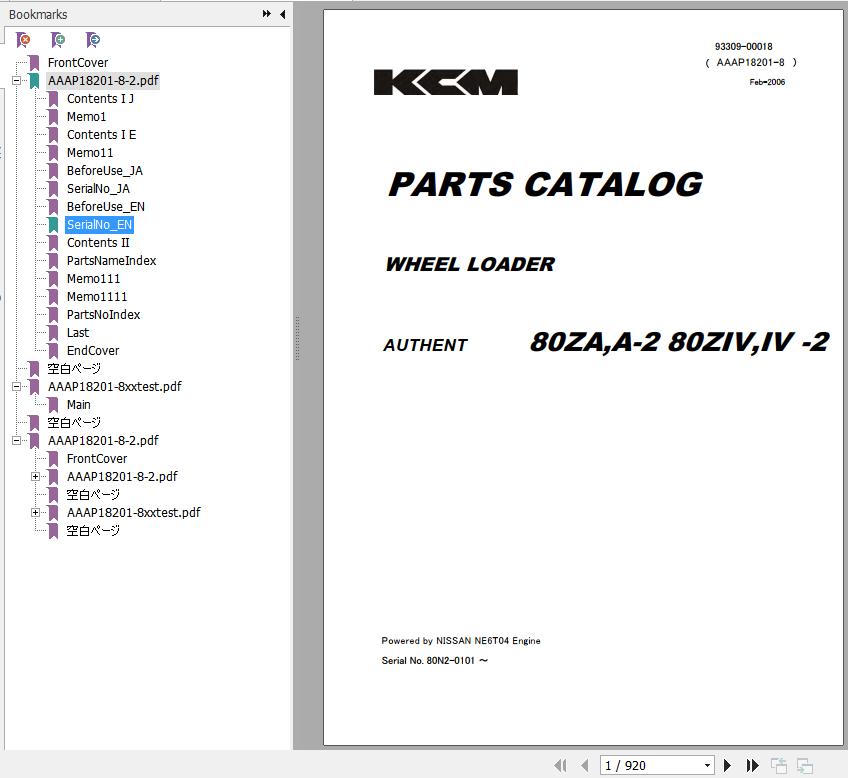Open the Main bookmark
This screenshot has width=848, height=778.
pyautogui.click(x=78, y=405)
